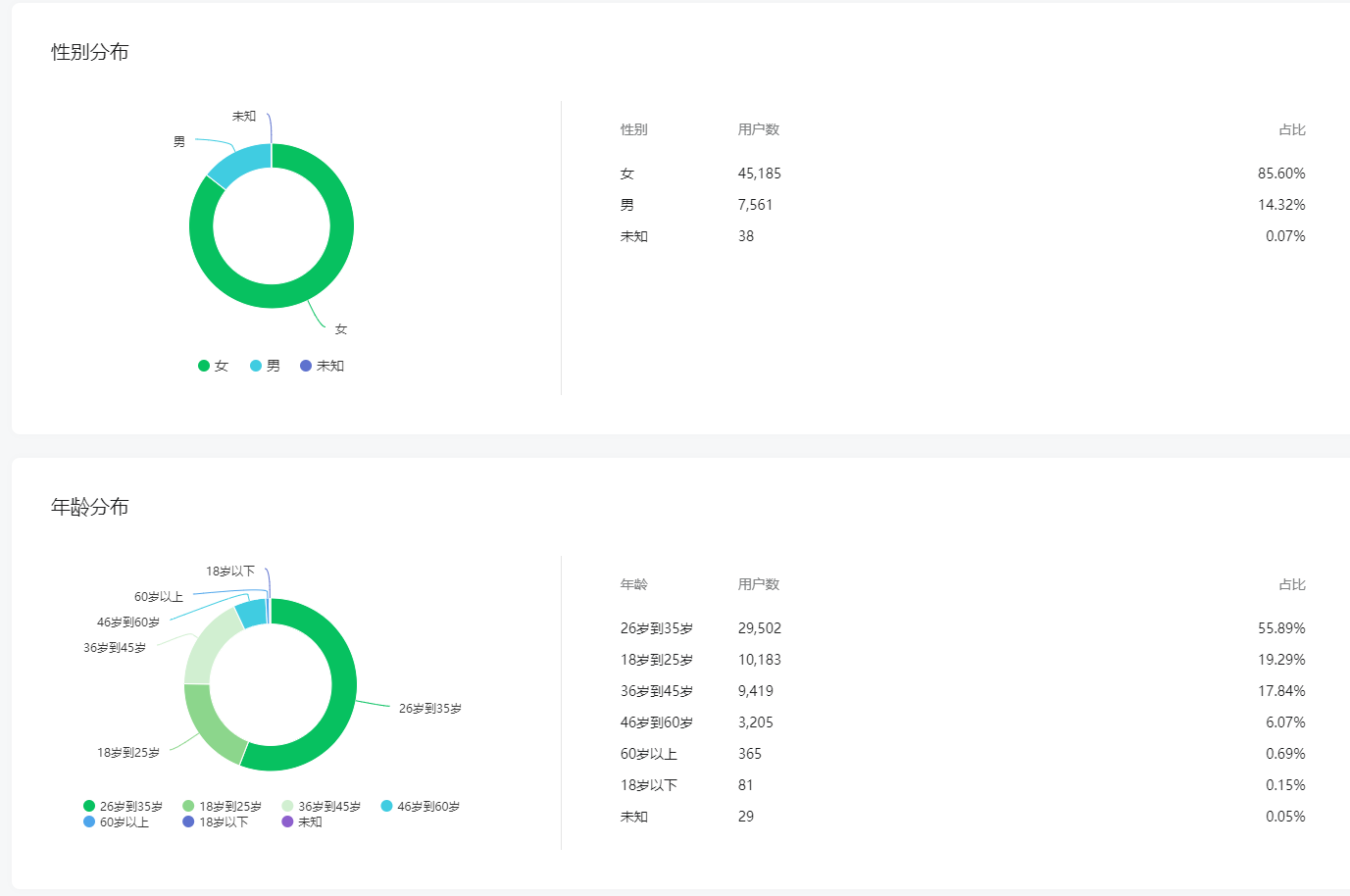The image size is (1350, 896).
Task: Toggle the 未知 legend item under the gender donut
Action: (322, 366)
